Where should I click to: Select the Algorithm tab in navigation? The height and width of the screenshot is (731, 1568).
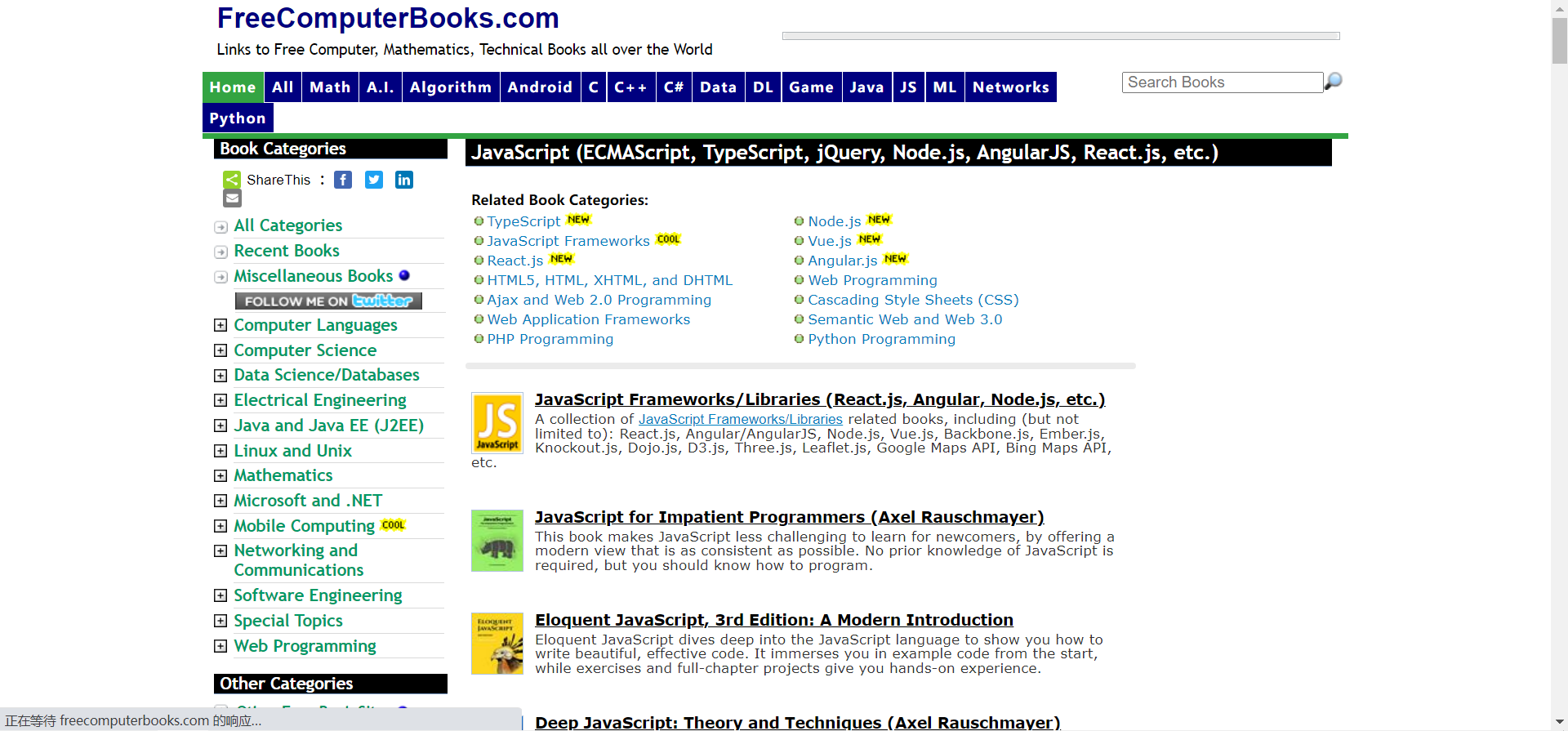[x=450, y=87]
